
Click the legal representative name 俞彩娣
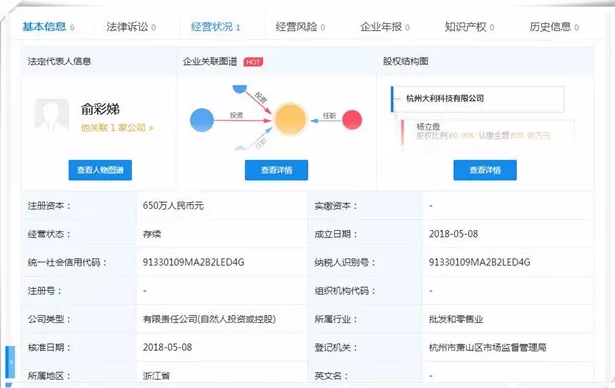pyautogui.click(x=100, y=109)
